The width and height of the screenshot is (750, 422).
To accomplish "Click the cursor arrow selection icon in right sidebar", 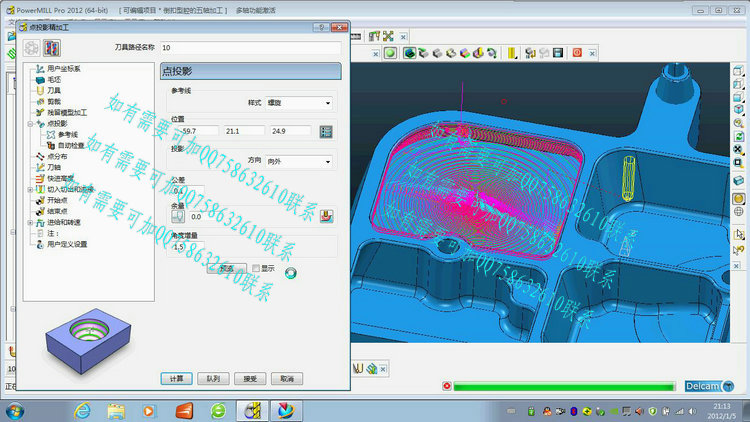I will tap(739, 234).
